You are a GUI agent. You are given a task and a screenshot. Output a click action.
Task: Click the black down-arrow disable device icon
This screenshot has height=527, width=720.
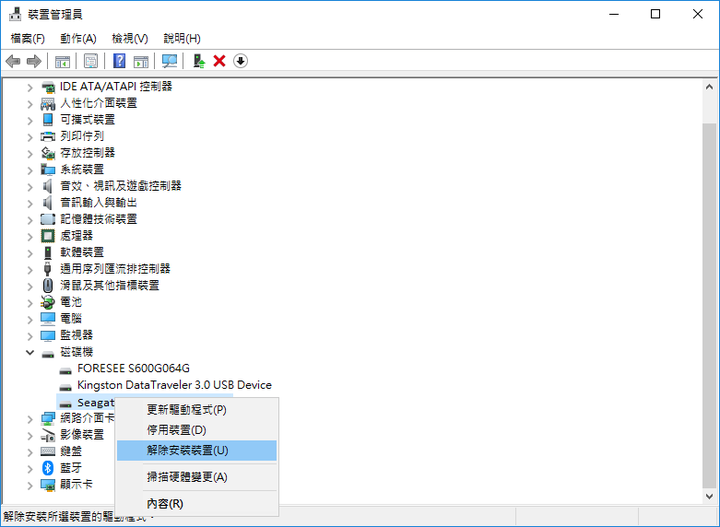click(241, 61)
